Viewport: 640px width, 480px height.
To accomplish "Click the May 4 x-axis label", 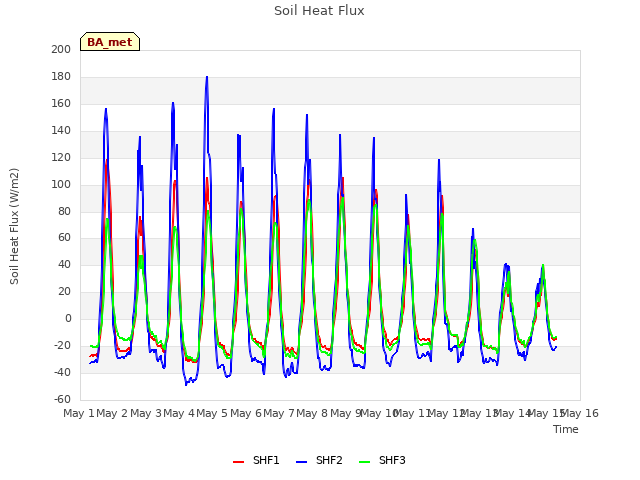I will point(179,413).
